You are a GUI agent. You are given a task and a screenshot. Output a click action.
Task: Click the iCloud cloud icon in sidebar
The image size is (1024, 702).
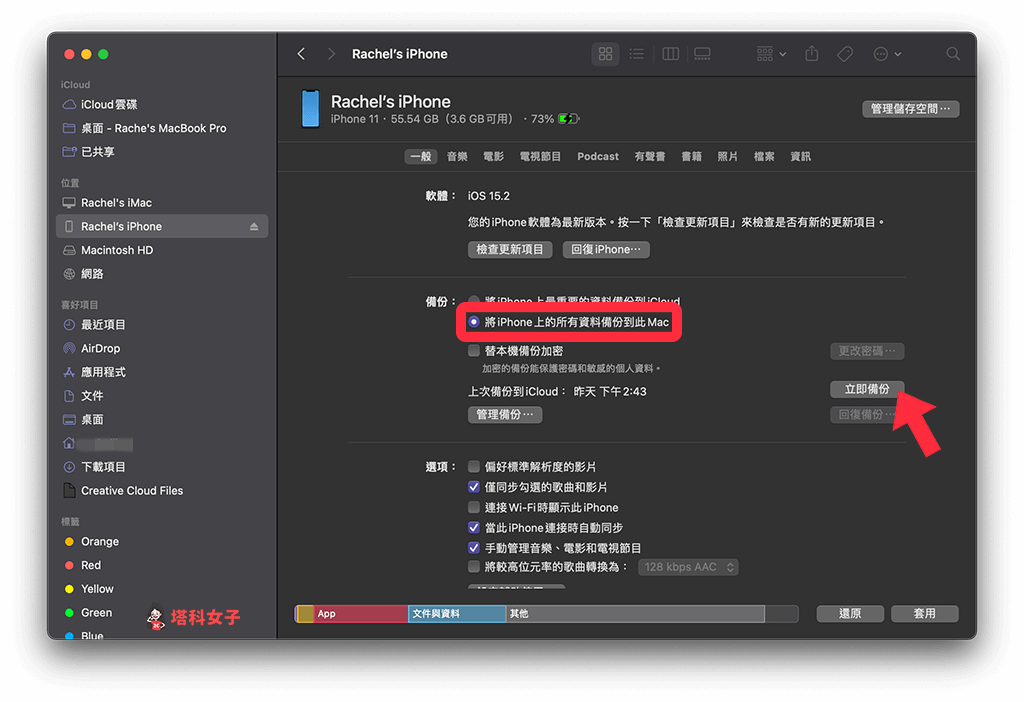[69, 104]
